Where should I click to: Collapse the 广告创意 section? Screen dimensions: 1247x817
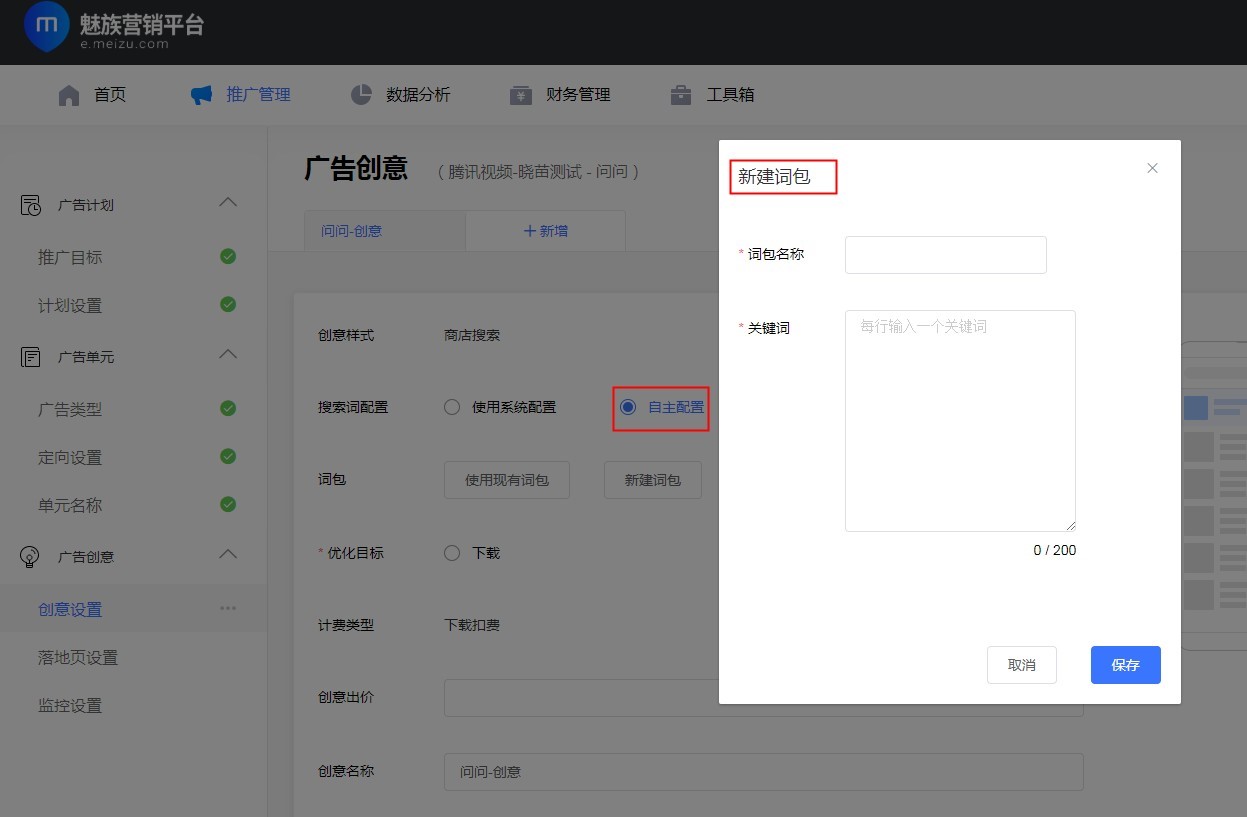[x=228, y=556]
